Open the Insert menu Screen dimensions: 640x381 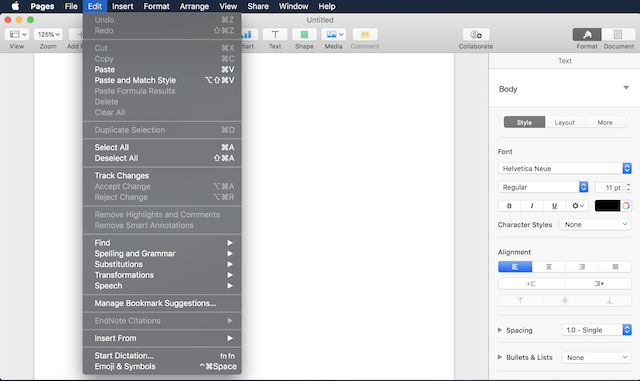point(122,6)
